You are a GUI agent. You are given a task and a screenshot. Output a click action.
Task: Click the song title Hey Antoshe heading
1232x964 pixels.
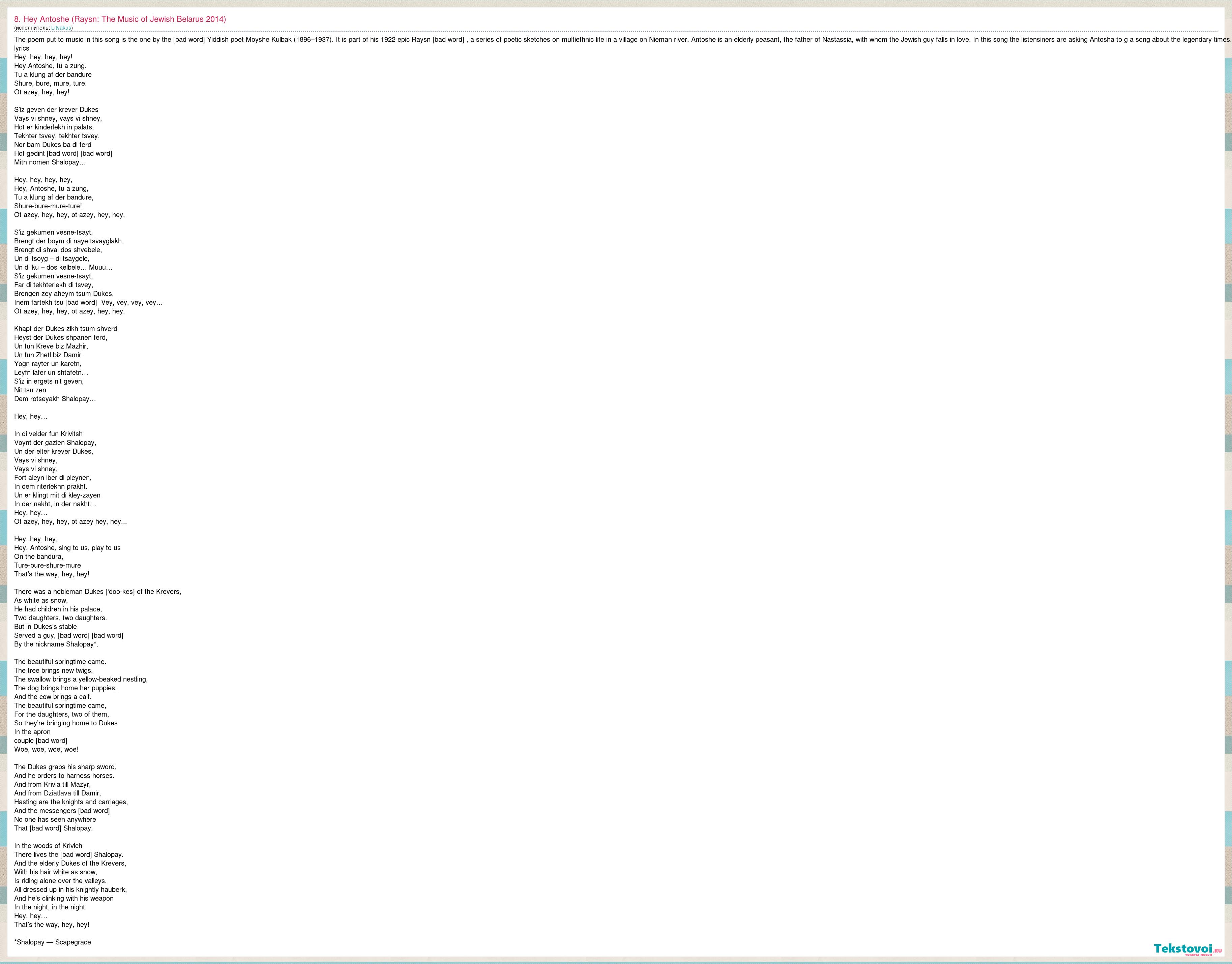(120, 19)
